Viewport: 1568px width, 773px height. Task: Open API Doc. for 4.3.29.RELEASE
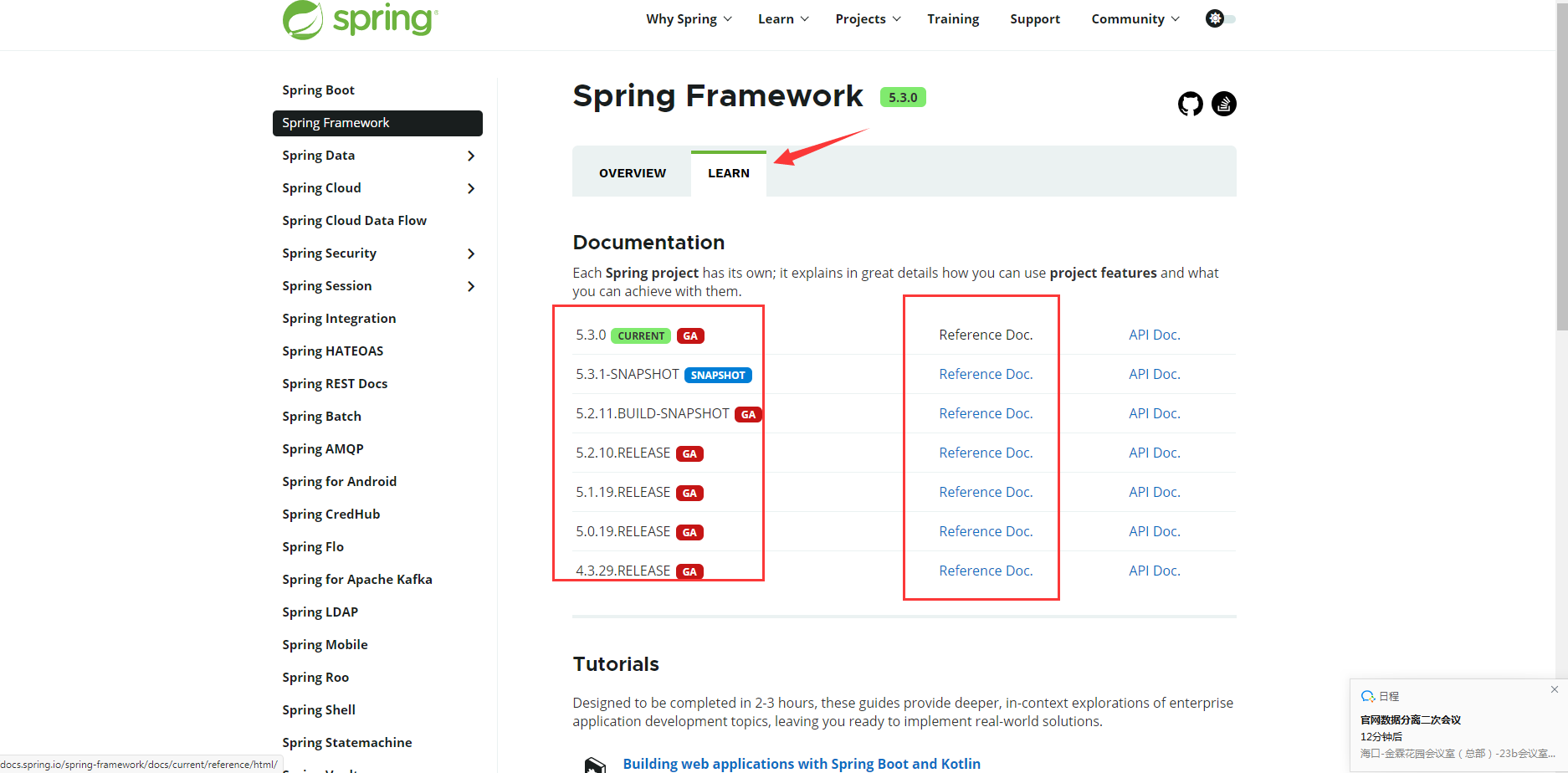(1155, 571)
